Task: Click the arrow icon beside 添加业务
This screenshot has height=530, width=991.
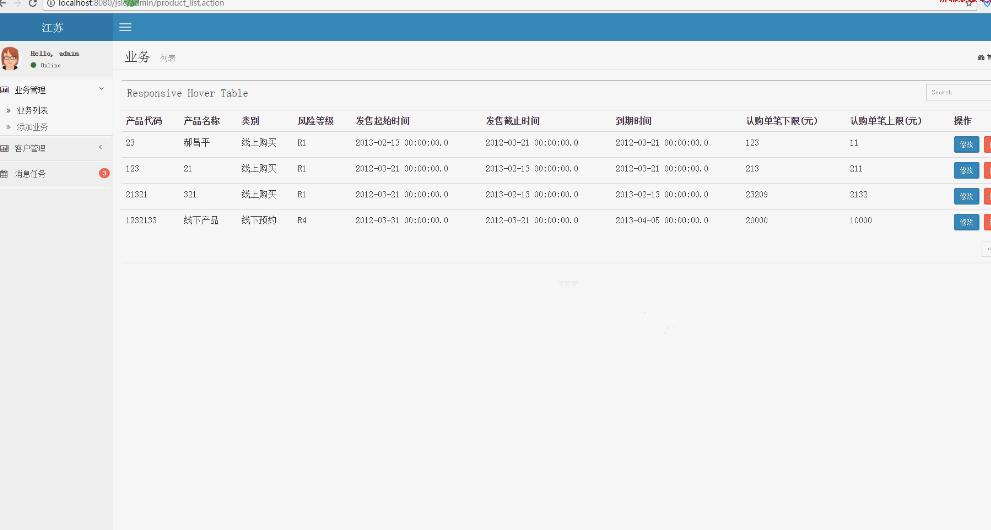Action: point(8,127)
